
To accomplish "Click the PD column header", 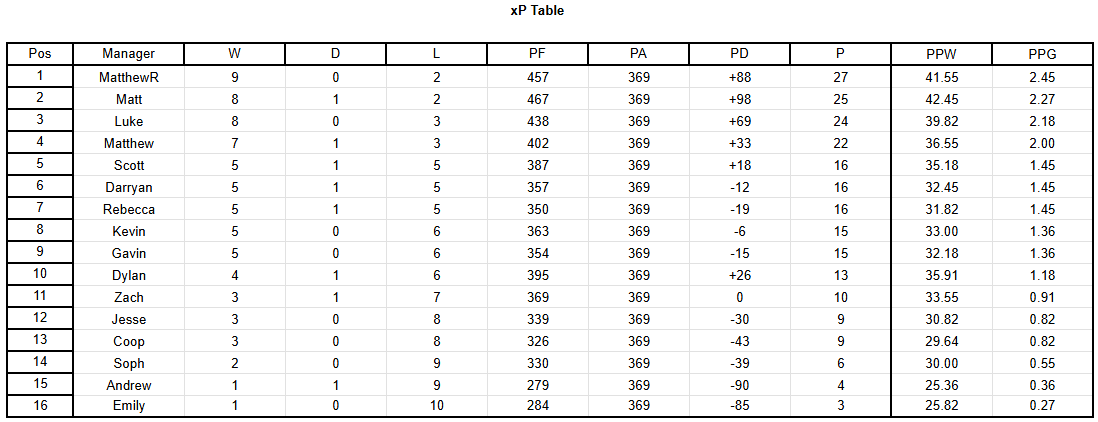I will pos(739,54).
